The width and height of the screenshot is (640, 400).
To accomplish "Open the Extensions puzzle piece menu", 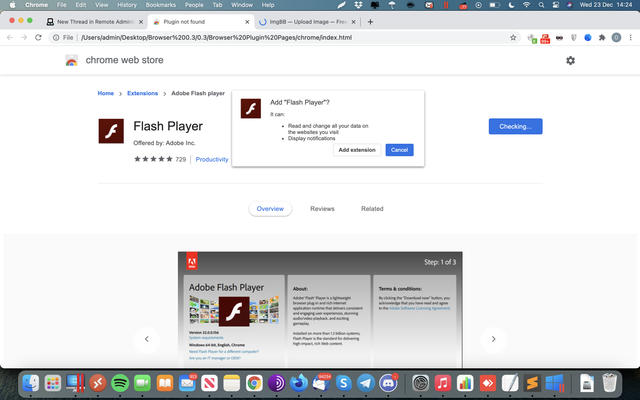I will click(602, 38).
